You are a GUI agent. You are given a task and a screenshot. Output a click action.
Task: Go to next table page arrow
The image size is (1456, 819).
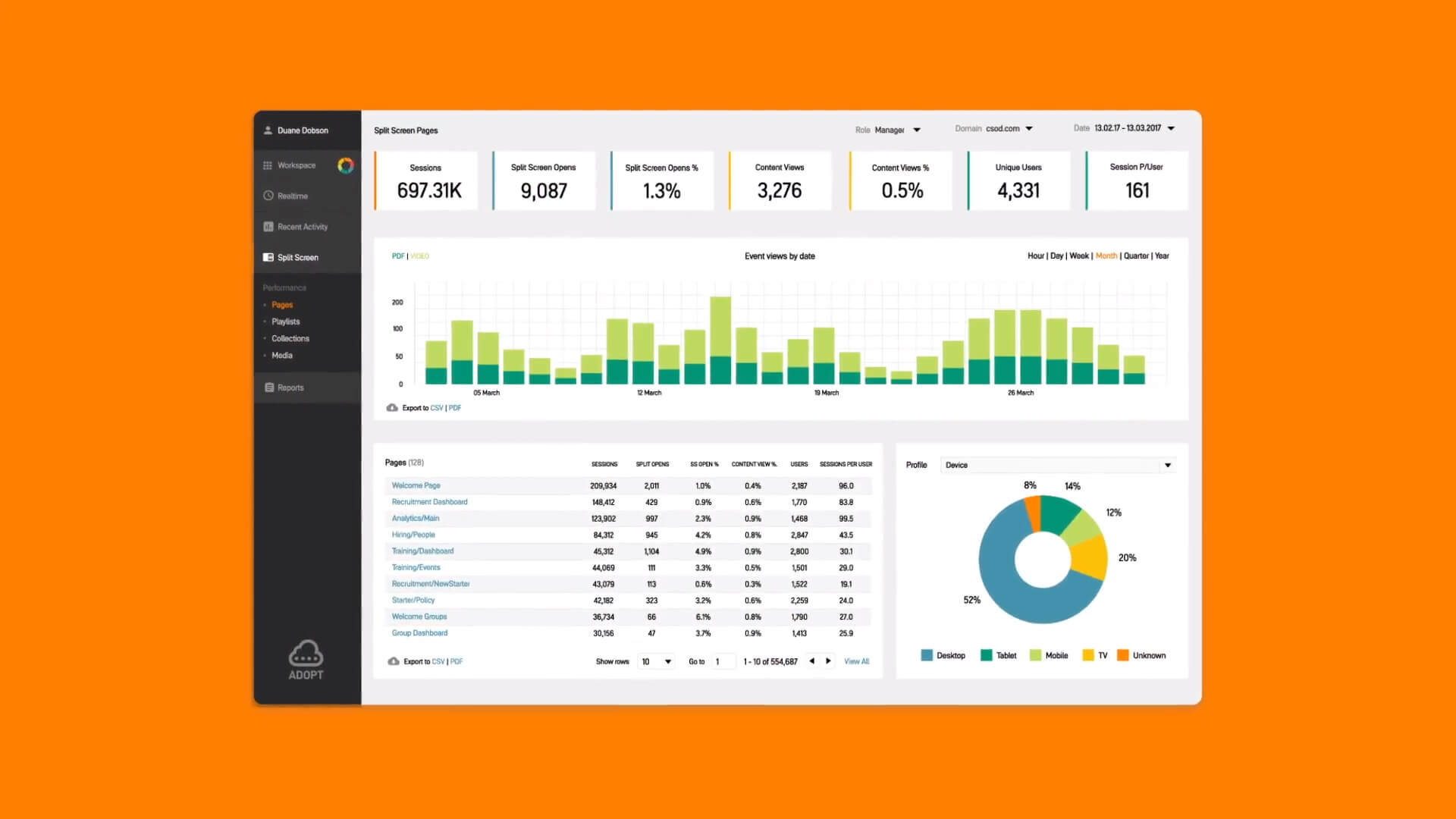coord(829,661)
